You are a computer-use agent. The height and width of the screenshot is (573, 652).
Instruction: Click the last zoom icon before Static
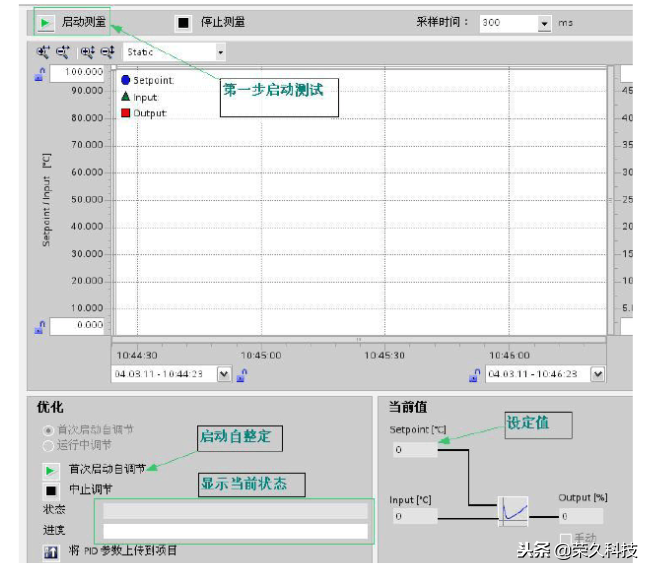coord(107,51)
